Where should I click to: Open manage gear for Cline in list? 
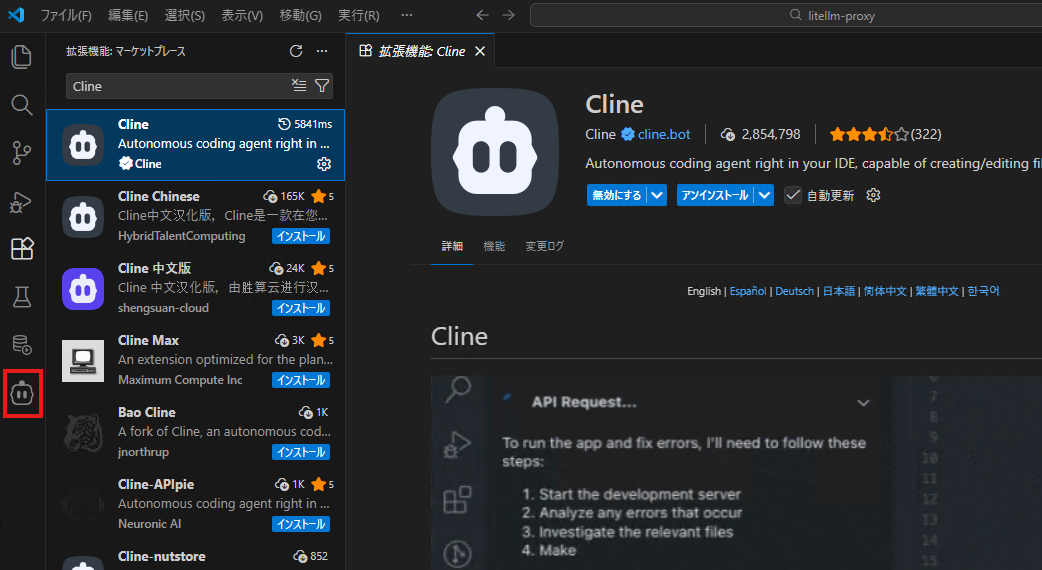[x=324, y=164]
